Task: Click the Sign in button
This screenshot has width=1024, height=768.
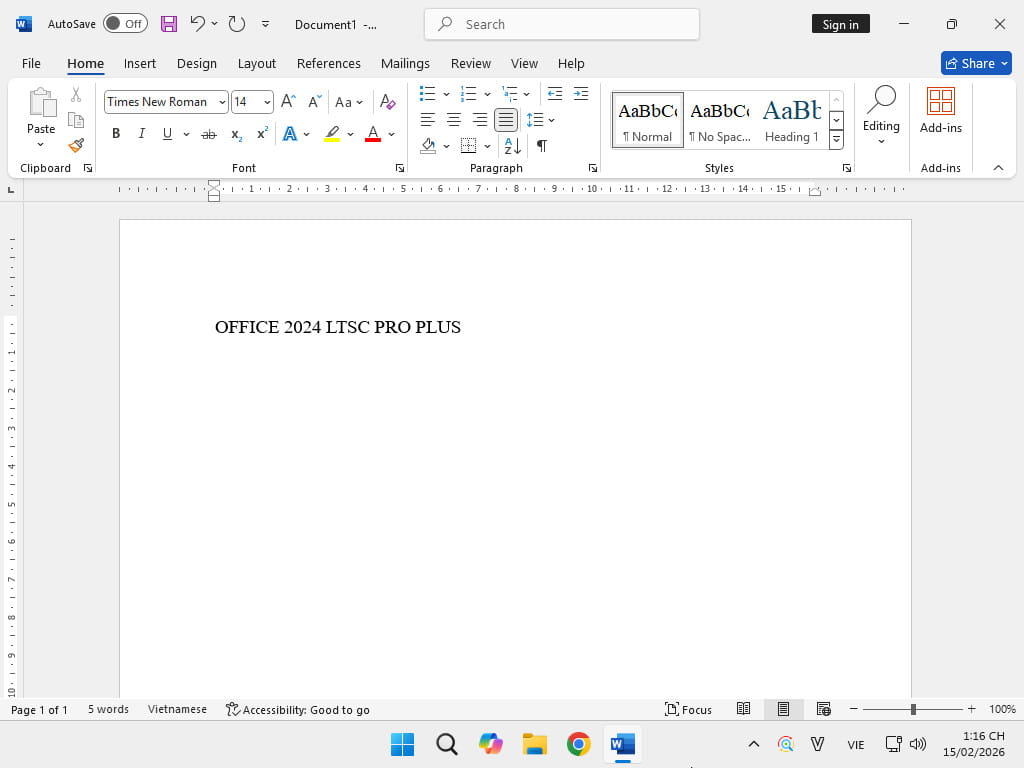Action: pos(840,24)
